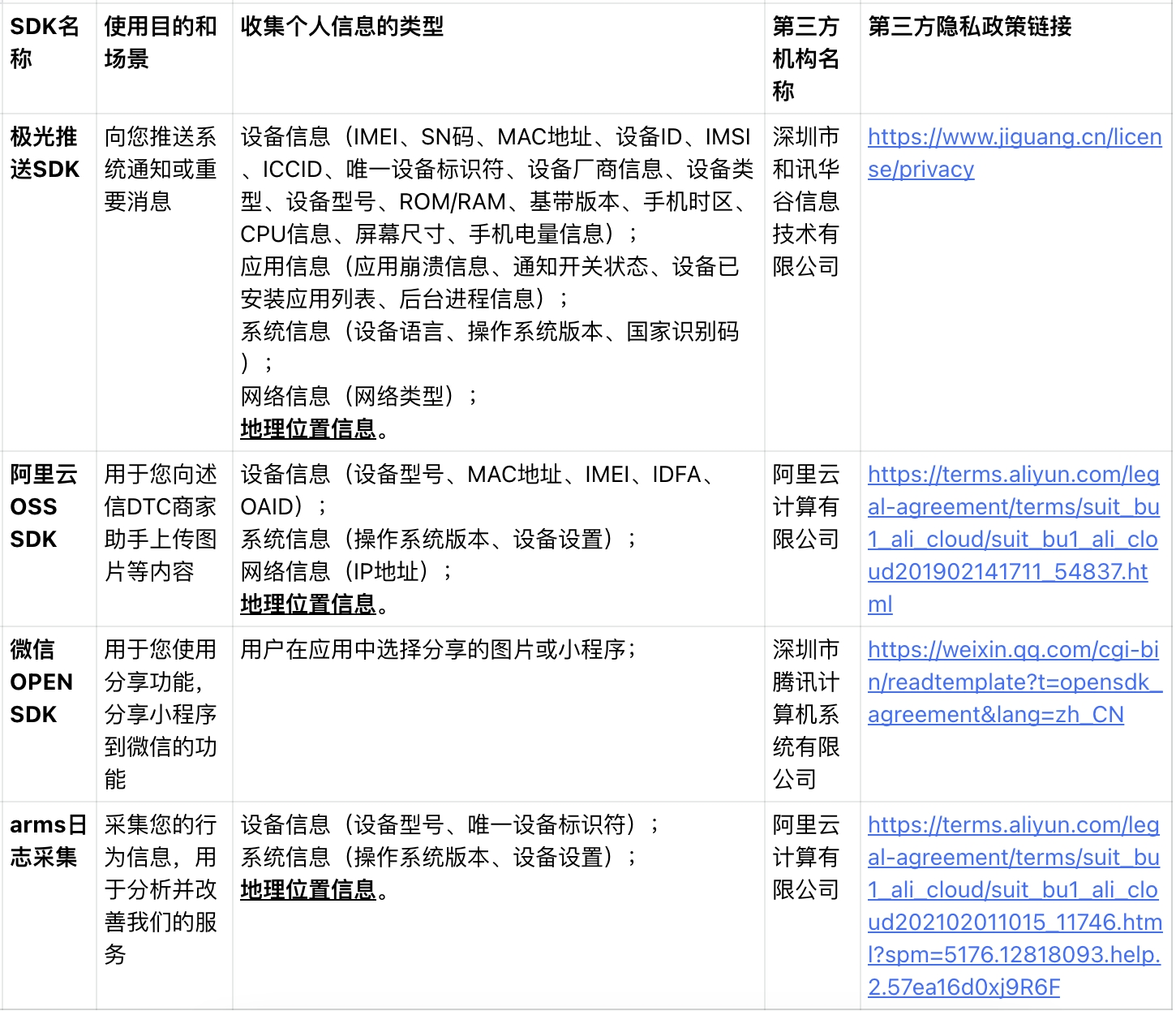Click the '应用信息（应用崩溃信息' line

pos(490,282)
